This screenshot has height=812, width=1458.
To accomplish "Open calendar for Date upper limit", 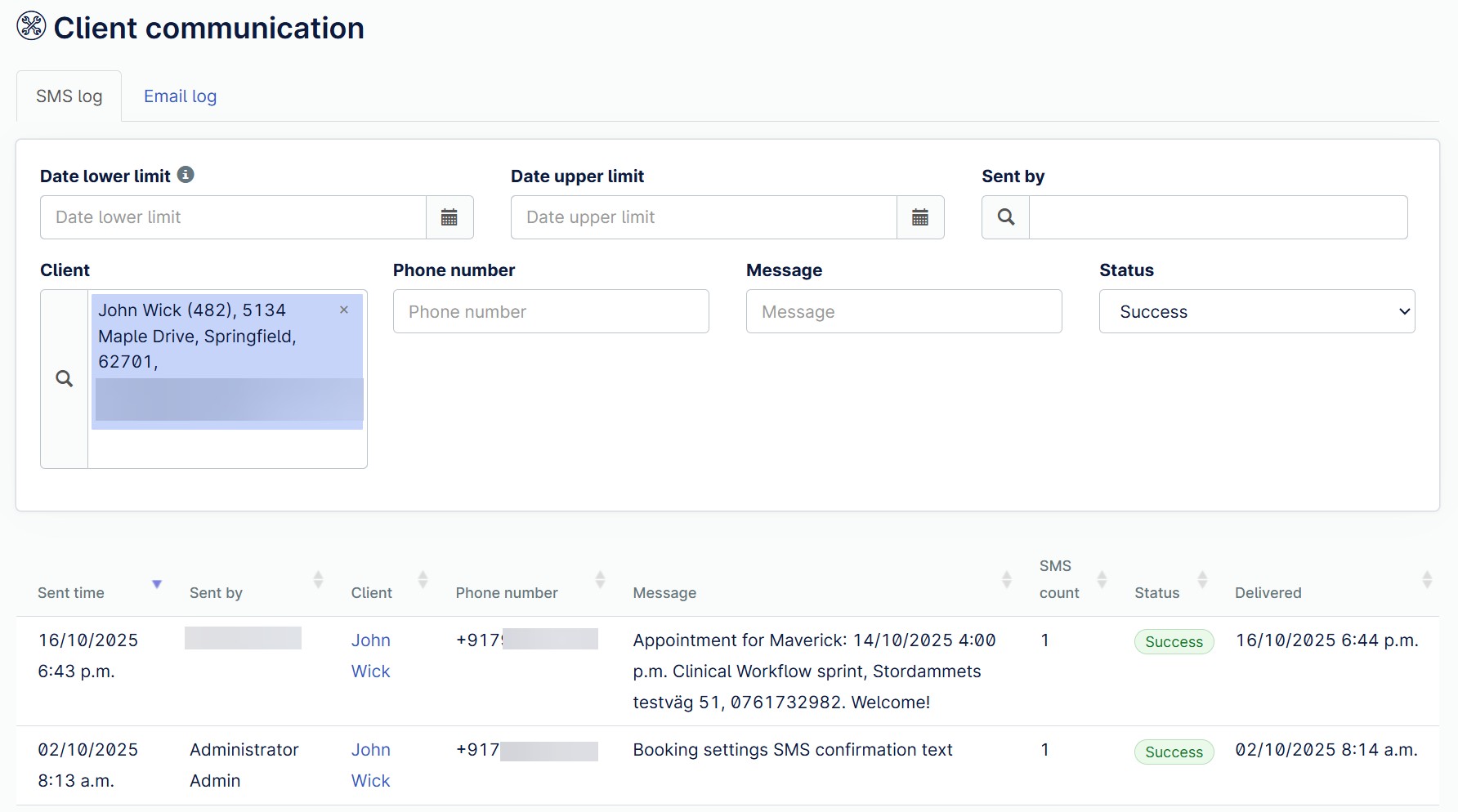I will (x=920, y=217).
